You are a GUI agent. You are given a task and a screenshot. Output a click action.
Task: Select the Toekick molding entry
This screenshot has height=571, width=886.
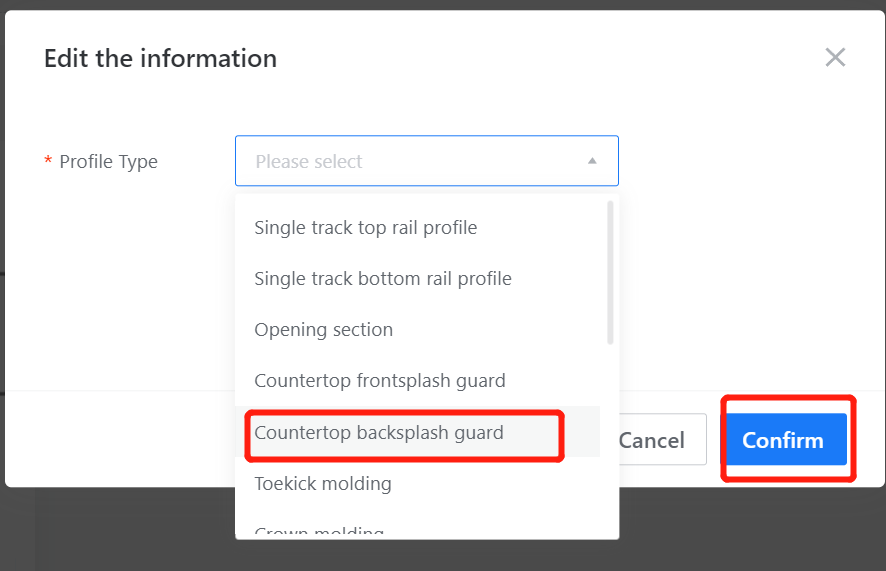[322, 484]
